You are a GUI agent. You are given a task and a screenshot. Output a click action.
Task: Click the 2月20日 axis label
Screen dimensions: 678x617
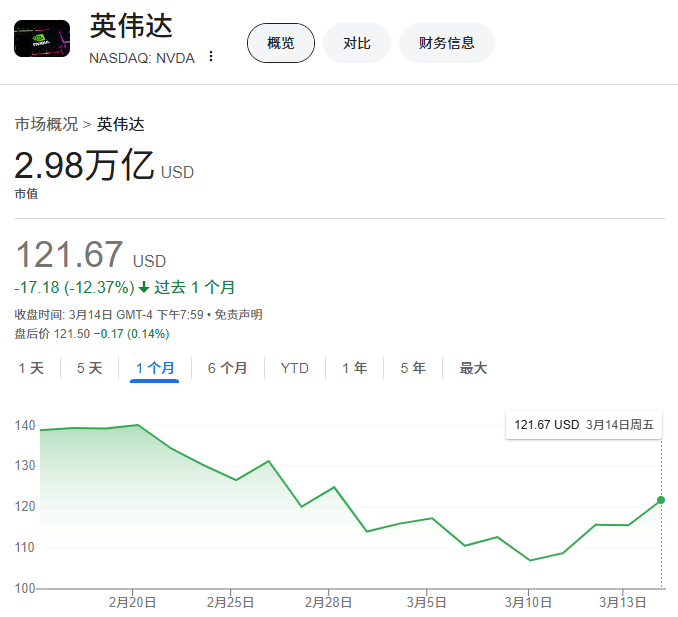(x=132, y=602)
